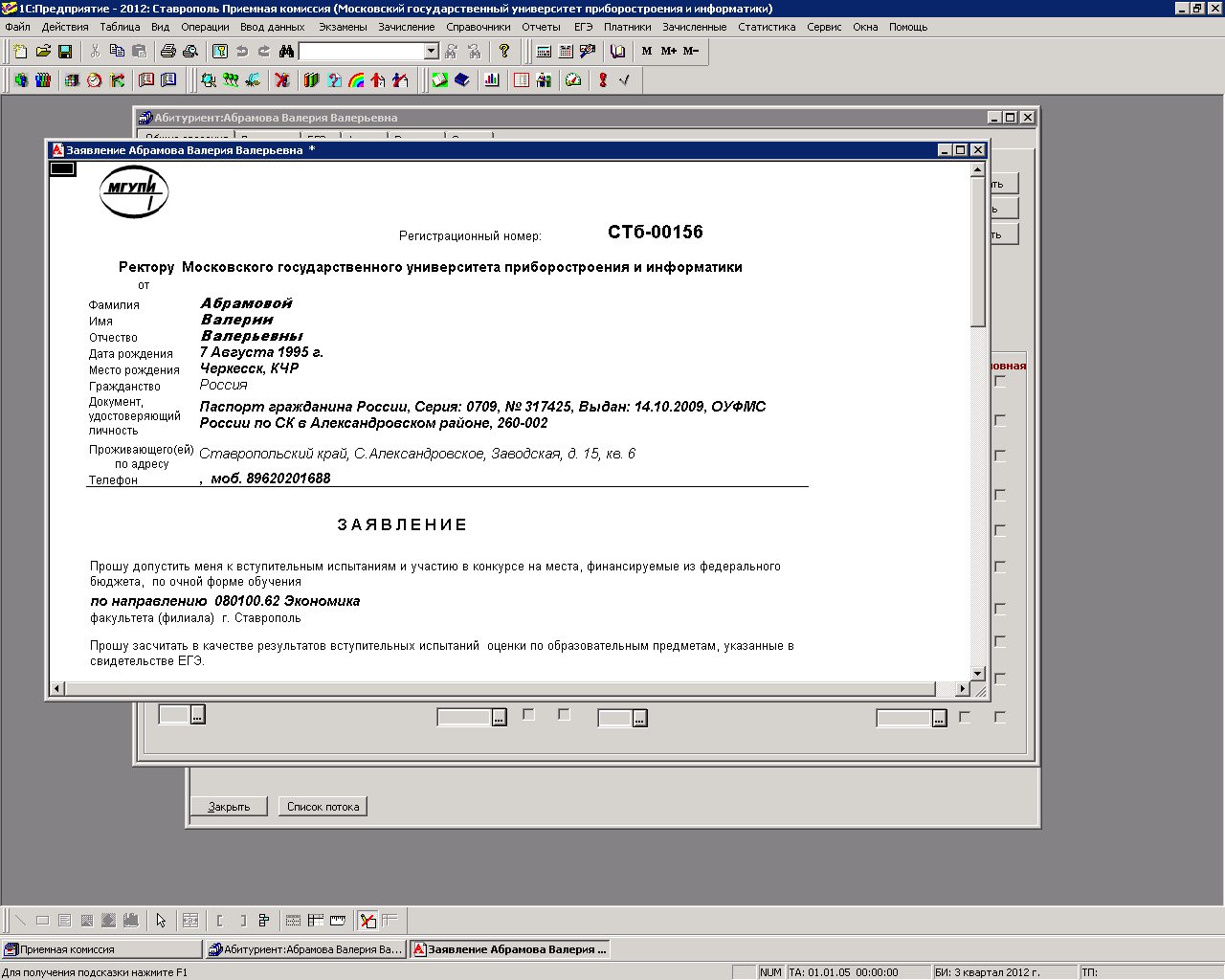The width and height of the screenshot is (1225, 980).
Task: Click the birth date '7 Августа 1995 г.'
Action: pos(261,352)
